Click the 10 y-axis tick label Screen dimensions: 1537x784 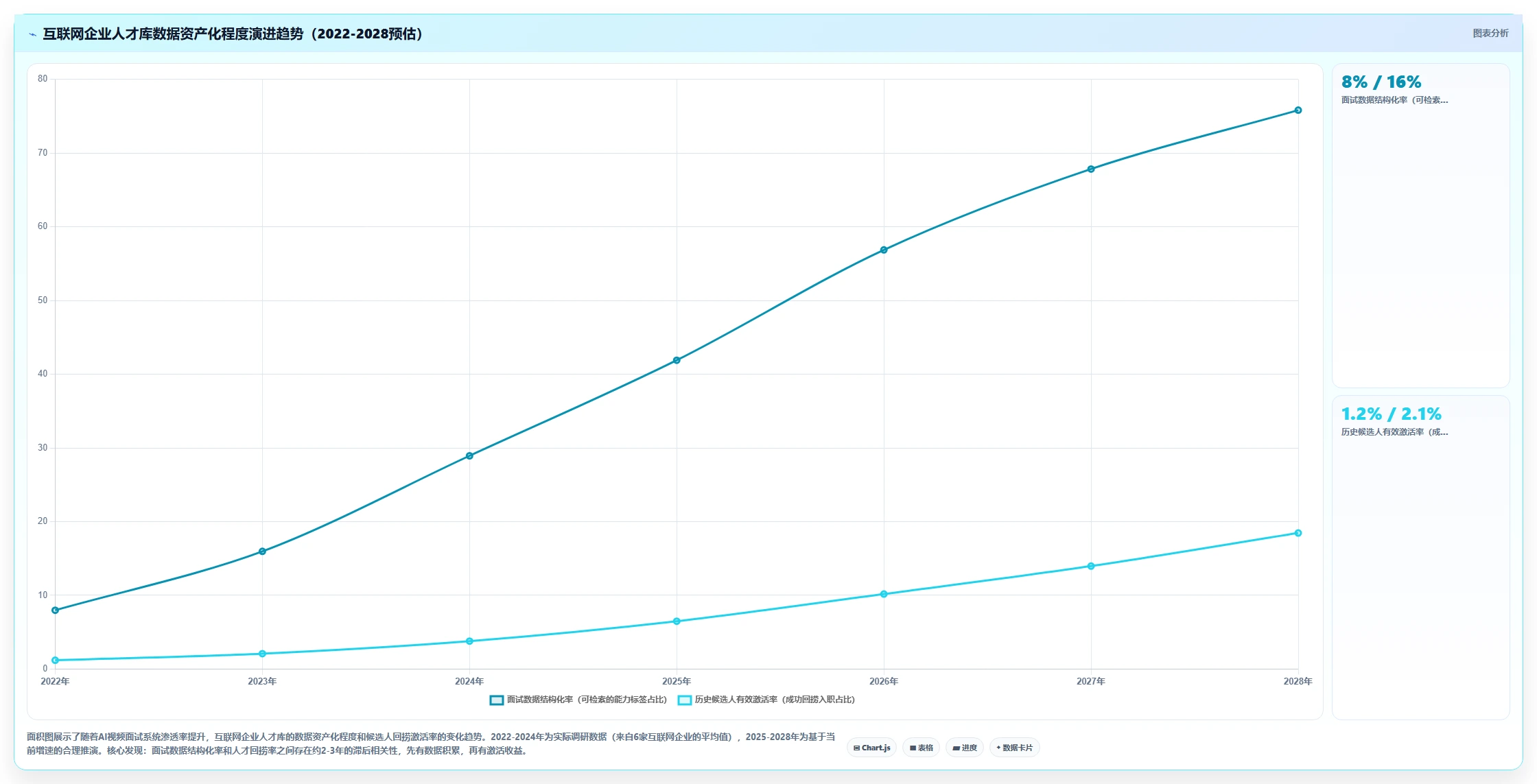tap(43, 595)
